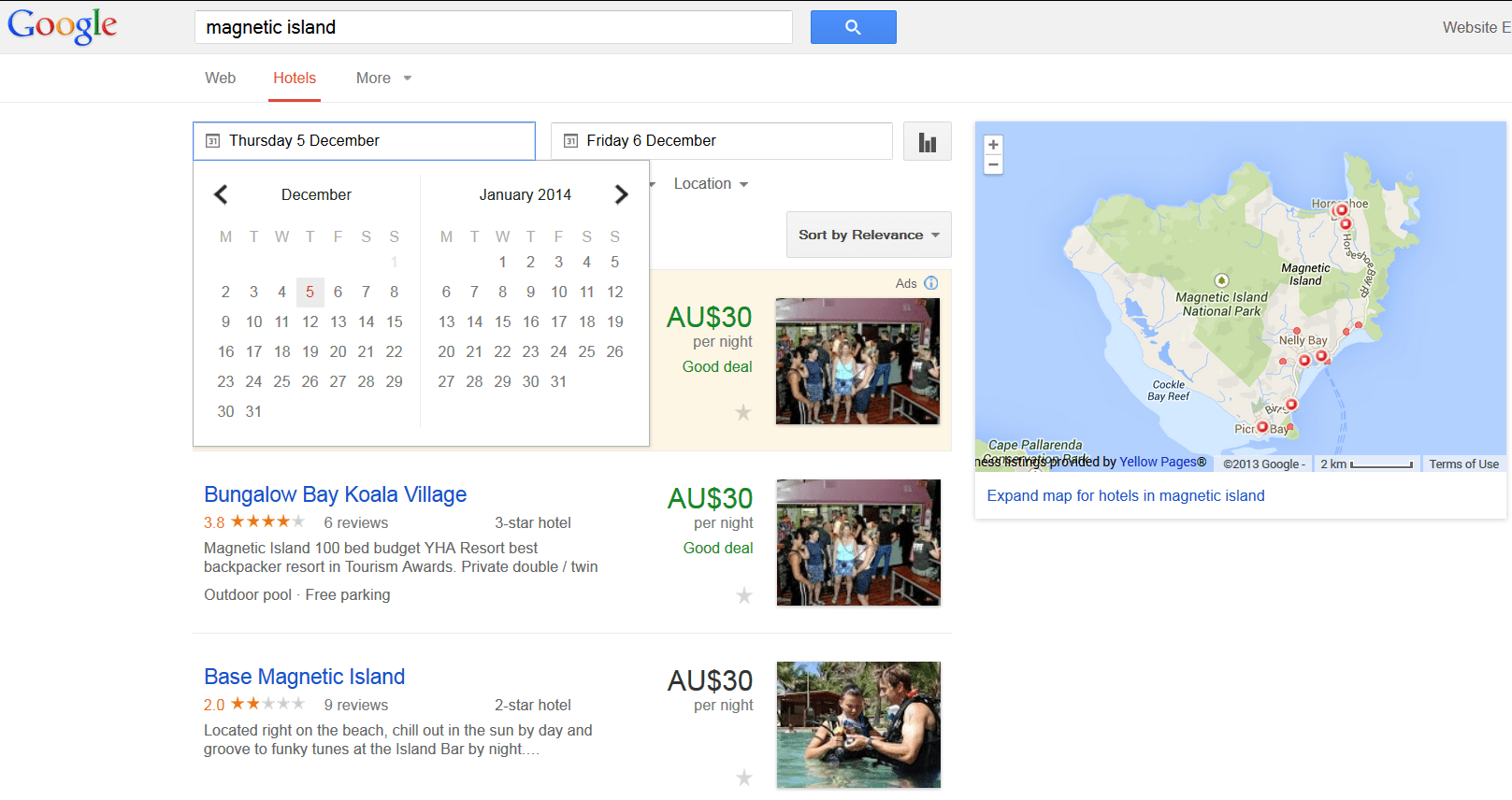This screenshot has height=800, width=1512.
Task: Select the Horseshoe Bay hotel map pin
Action: [x=1342, y=210]
